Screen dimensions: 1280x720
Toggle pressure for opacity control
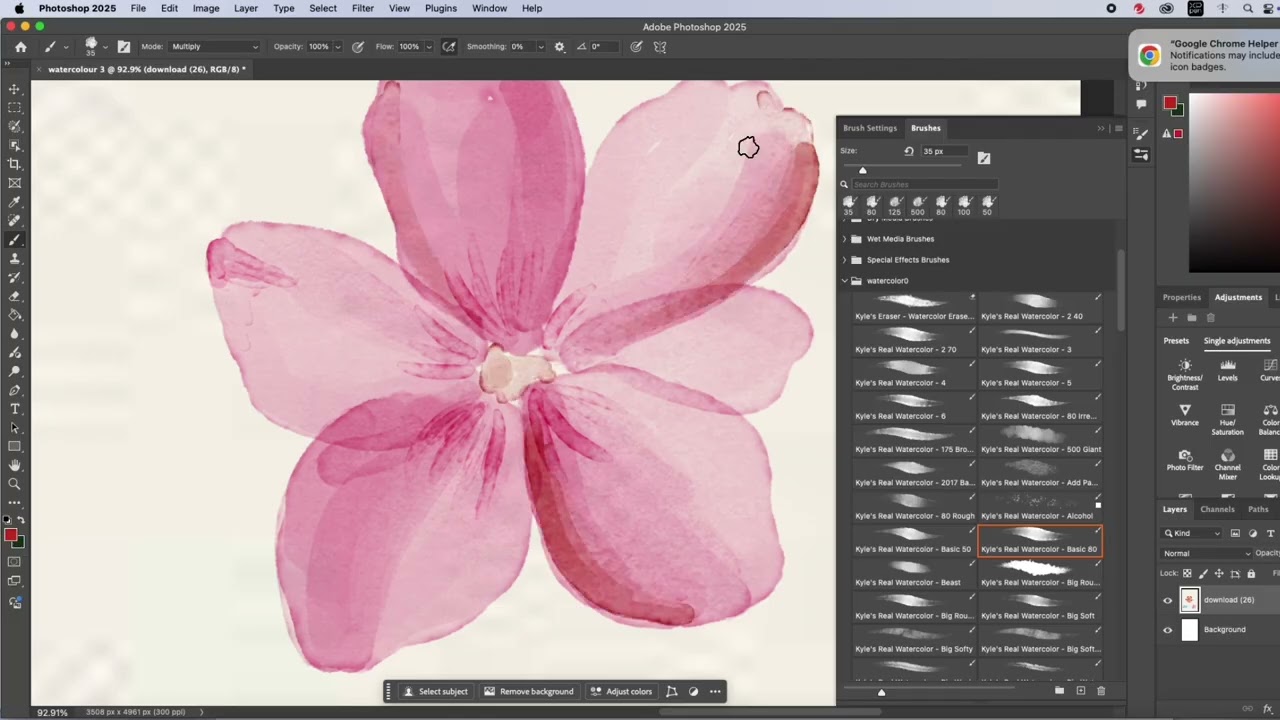[358, 46]
